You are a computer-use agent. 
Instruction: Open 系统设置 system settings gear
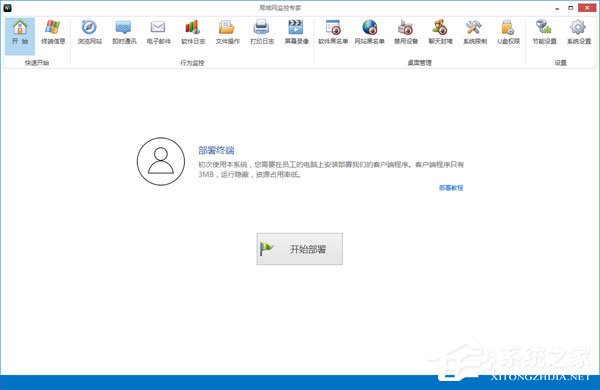579,33
